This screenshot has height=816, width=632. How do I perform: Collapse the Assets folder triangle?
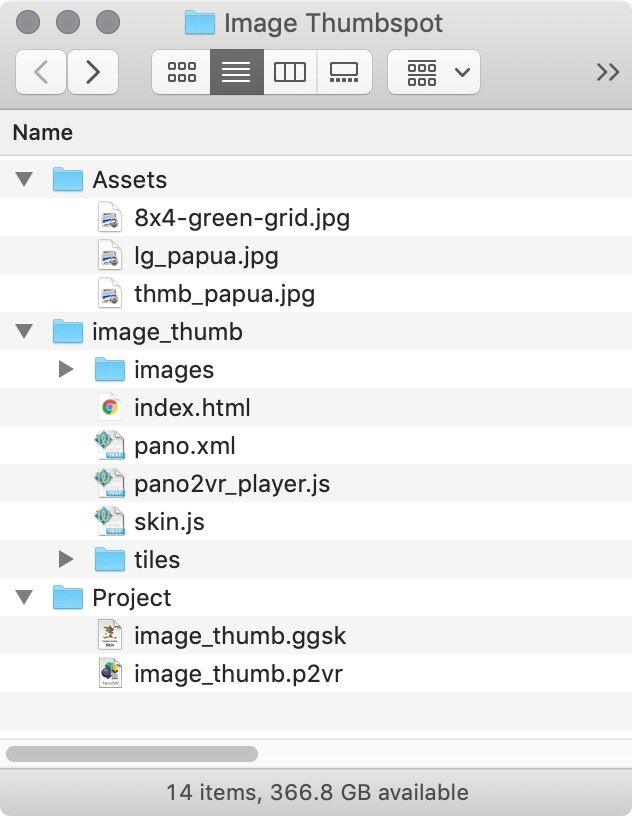point(24,179)
